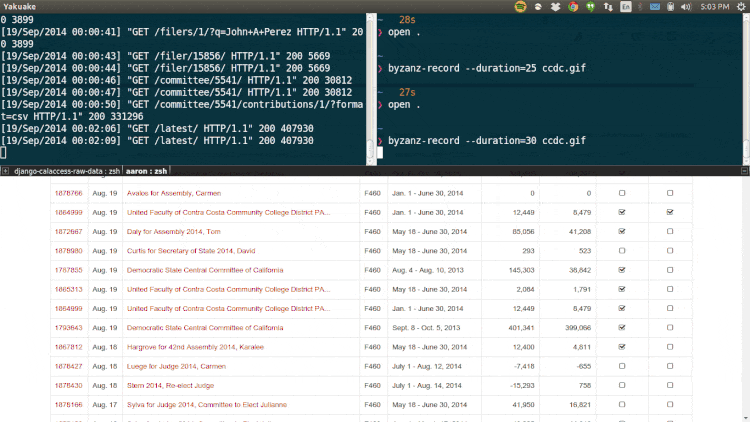Open filing ID 1878166 link
The height and width of the screenshot is (422, 750).
[x=68, y=404]
